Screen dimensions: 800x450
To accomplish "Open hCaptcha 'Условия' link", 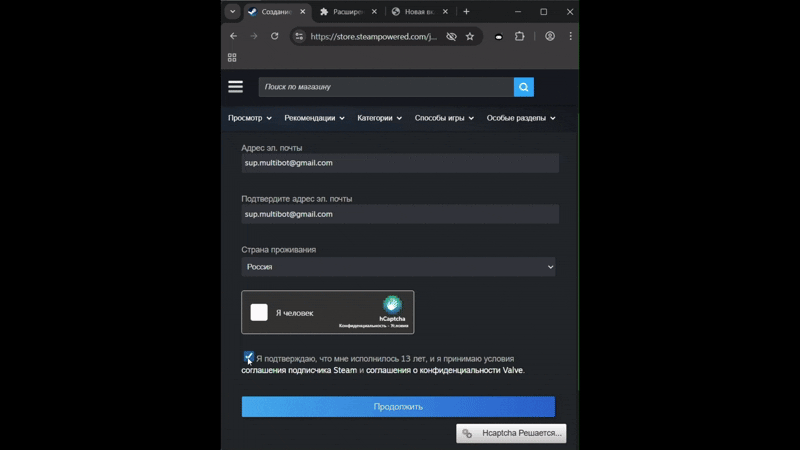I will (x=399, y=326).
